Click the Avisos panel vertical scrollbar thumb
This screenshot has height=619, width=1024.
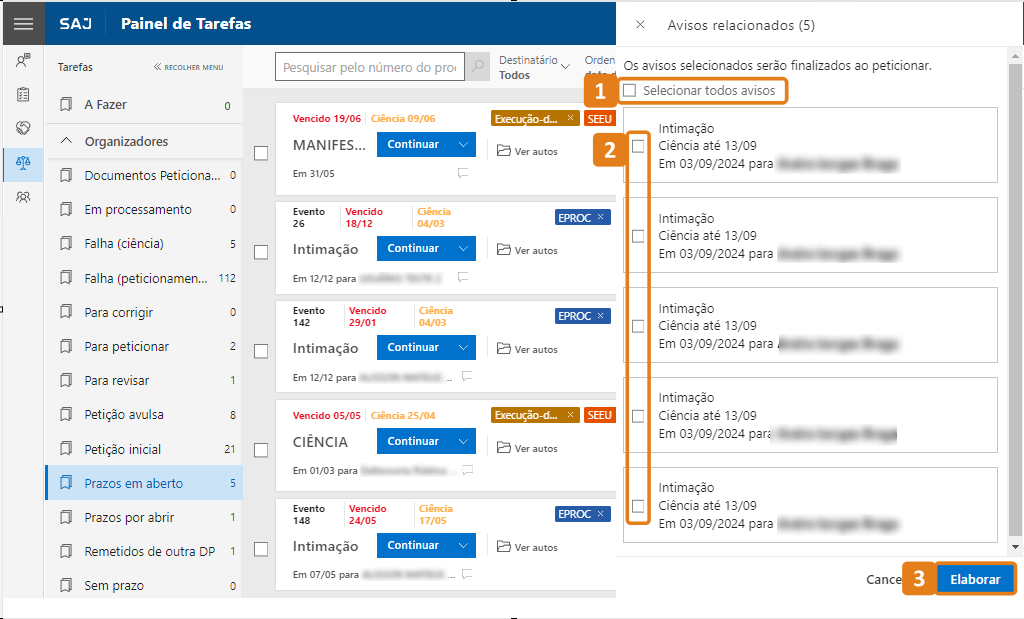click(1016, 299)
